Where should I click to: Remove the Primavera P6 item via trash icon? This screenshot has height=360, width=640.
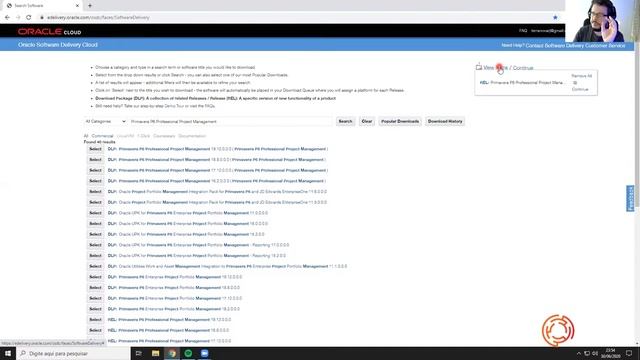(x=575, y=83)
